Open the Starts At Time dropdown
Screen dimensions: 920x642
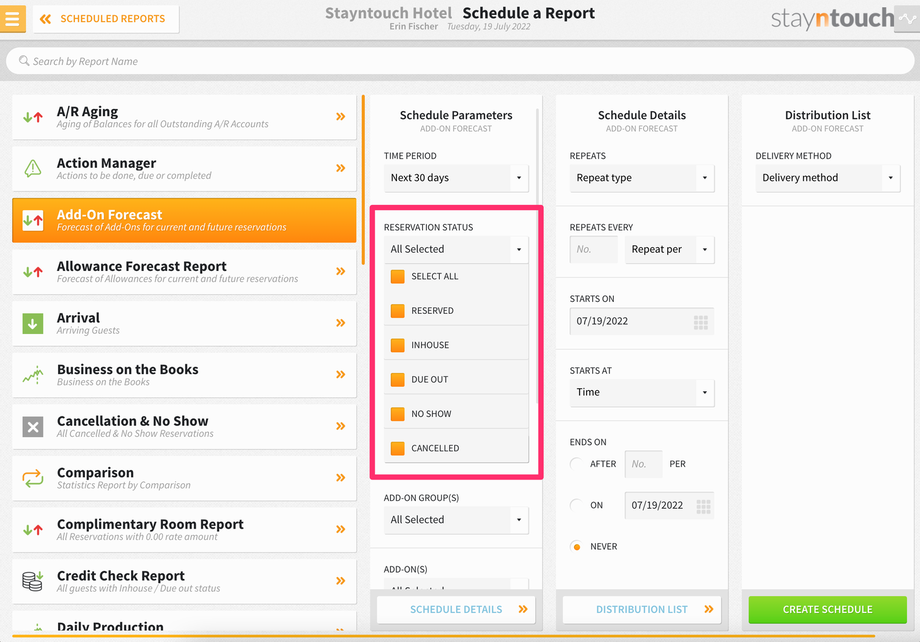click(x=642, y=393)
